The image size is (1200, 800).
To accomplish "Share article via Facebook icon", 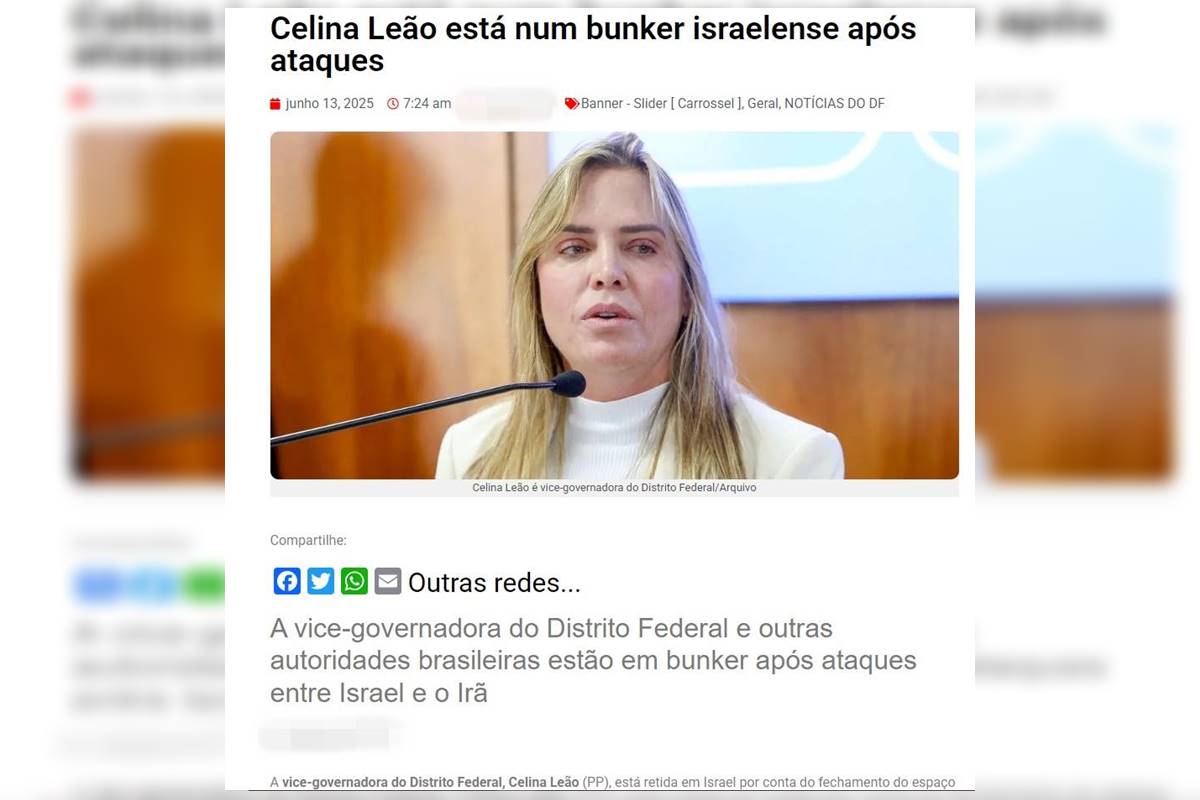I will click(x=287, y=581).
